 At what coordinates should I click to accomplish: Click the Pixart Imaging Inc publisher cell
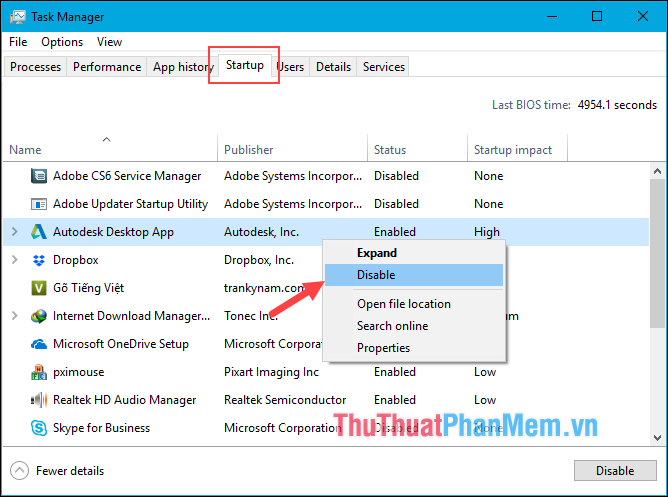coord(271,372)
